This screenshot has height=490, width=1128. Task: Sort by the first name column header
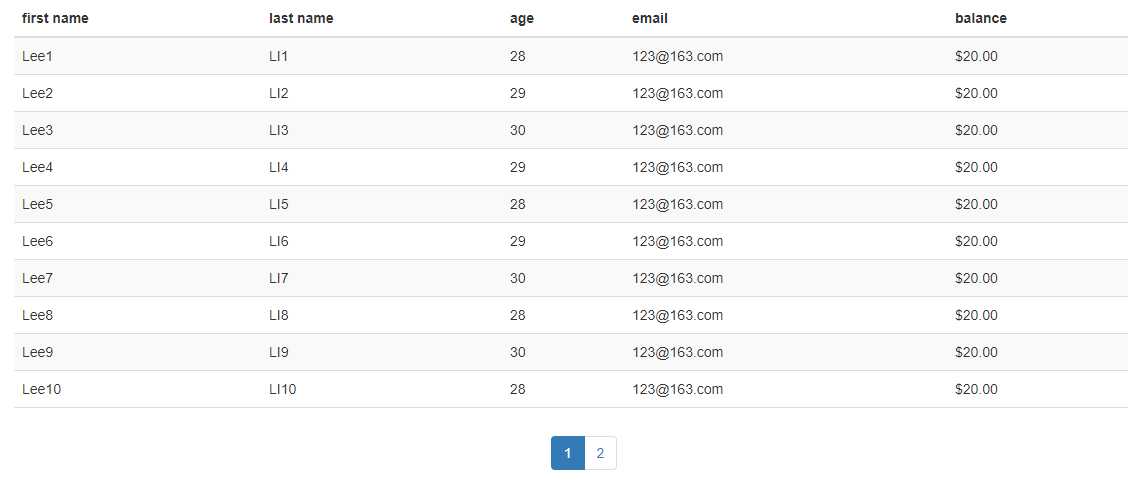(x=55, y=19)
